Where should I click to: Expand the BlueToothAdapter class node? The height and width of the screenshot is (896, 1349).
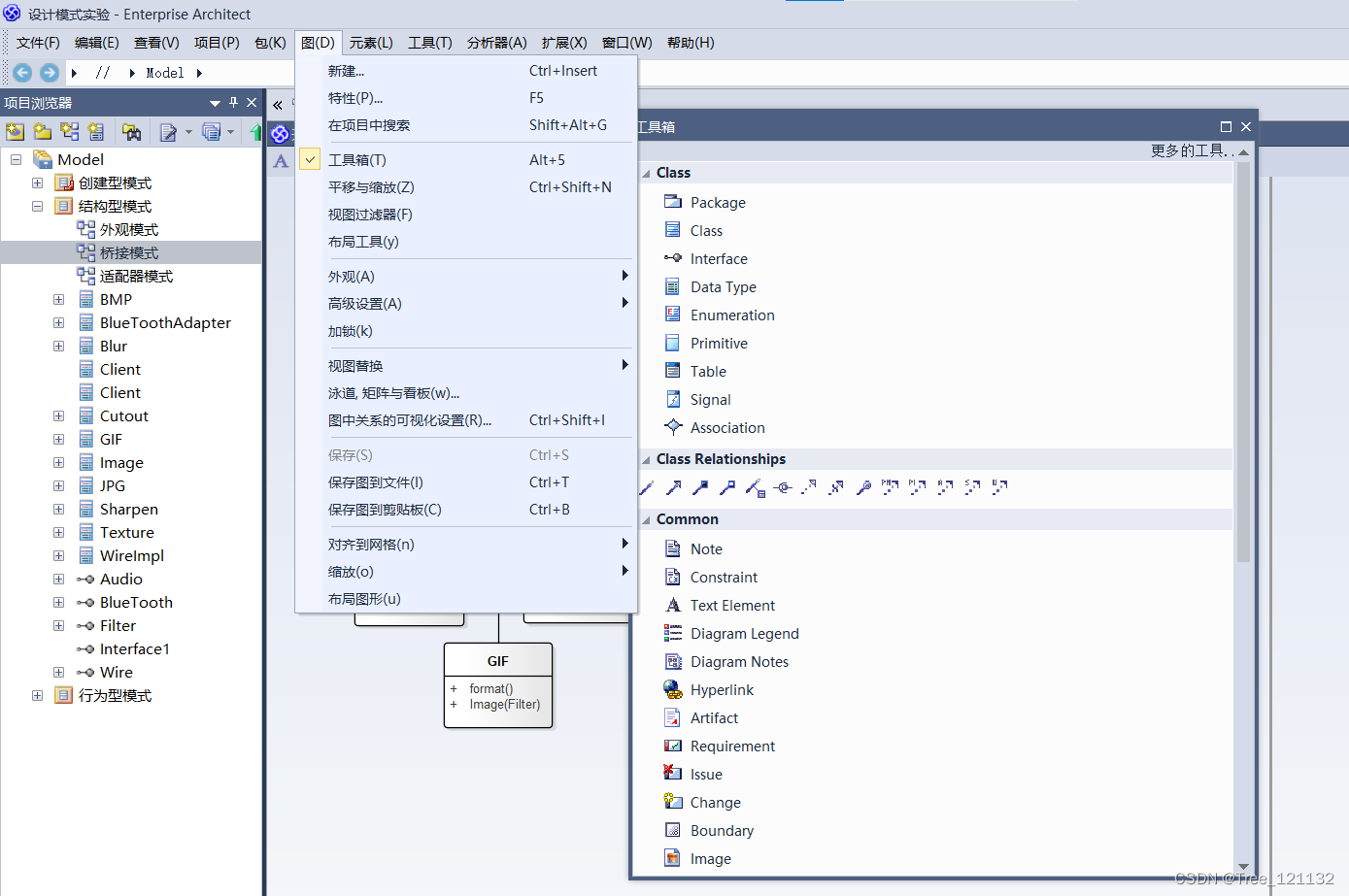pos(58,323)
